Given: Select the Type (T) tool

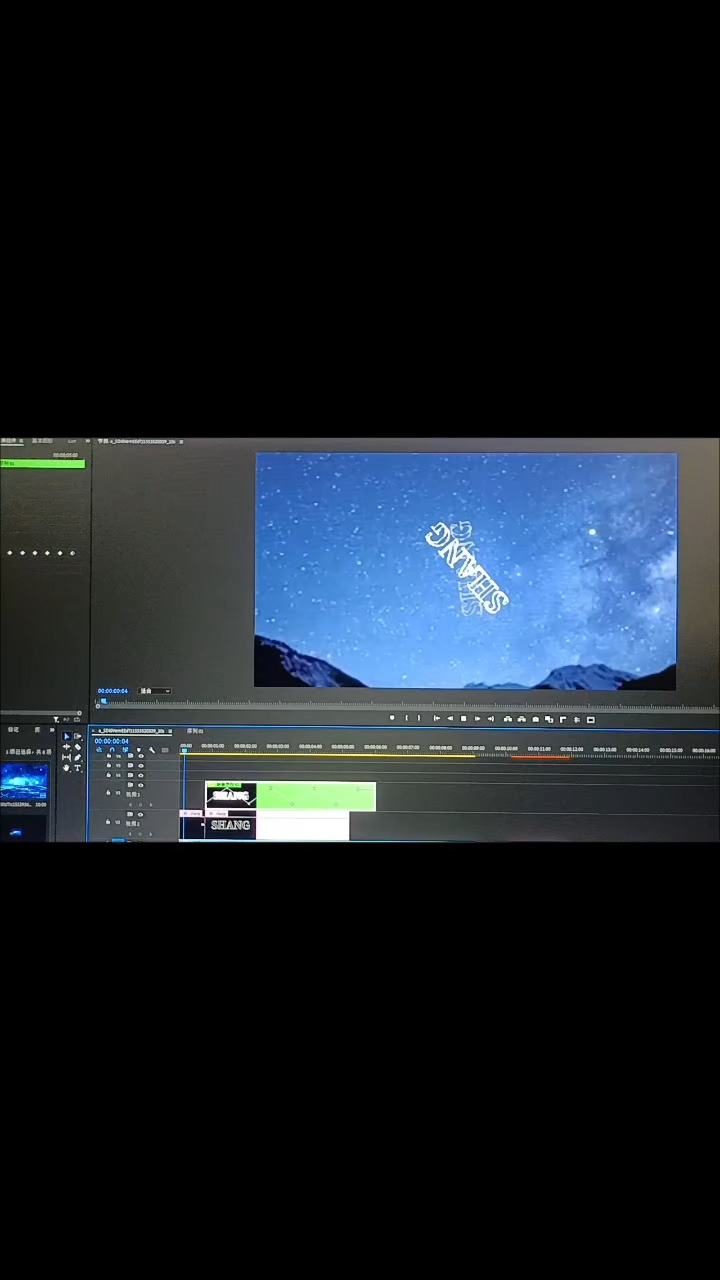Looking at the screenshot, I should [77, 767].
